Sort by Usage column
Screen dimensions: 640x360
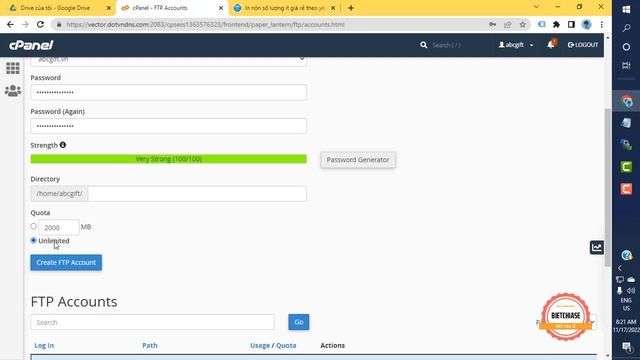[260, 345]
